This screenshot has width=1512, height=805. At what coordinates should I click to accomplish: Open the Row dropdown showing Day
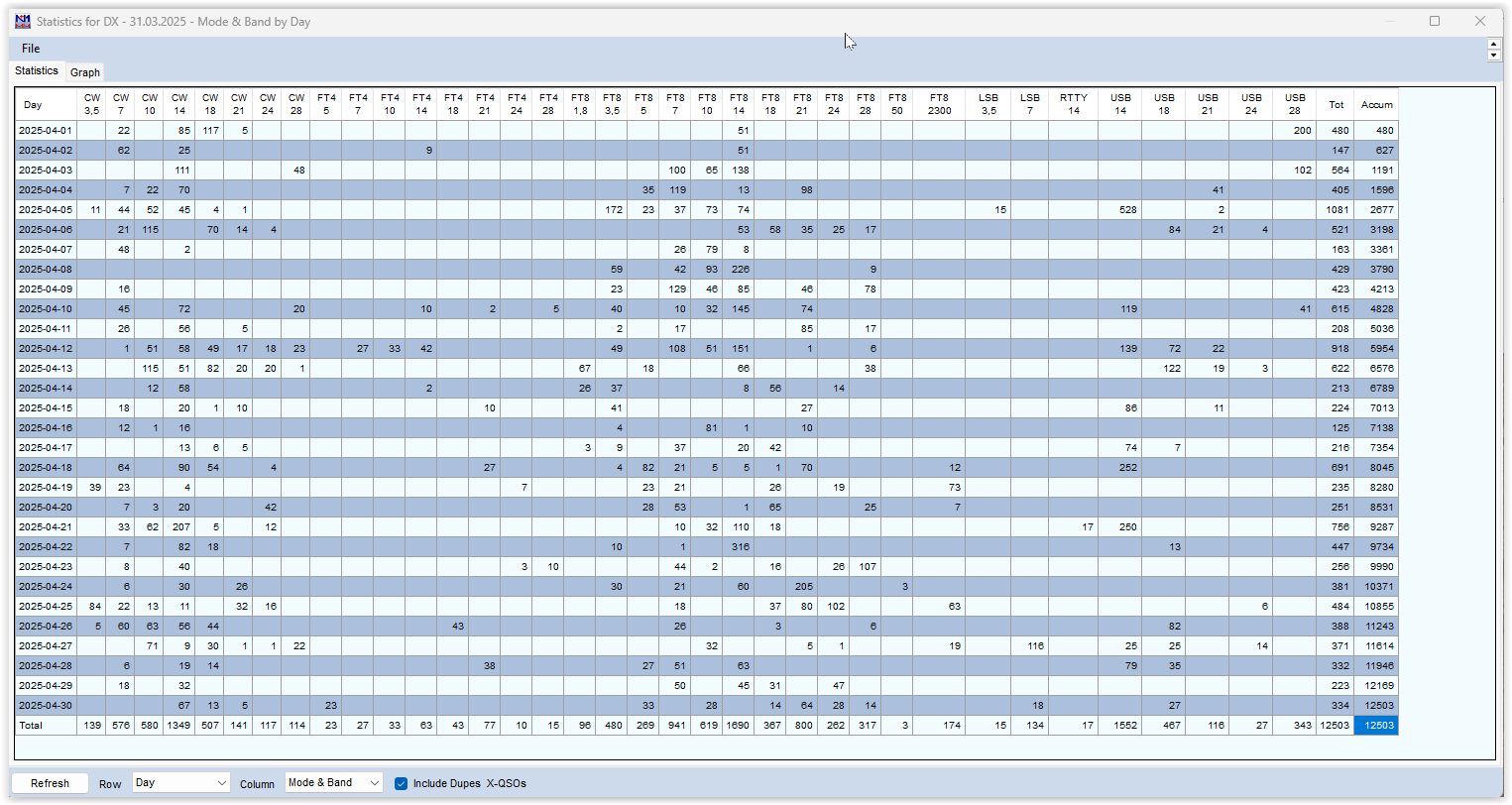click(x=181, y=783)
